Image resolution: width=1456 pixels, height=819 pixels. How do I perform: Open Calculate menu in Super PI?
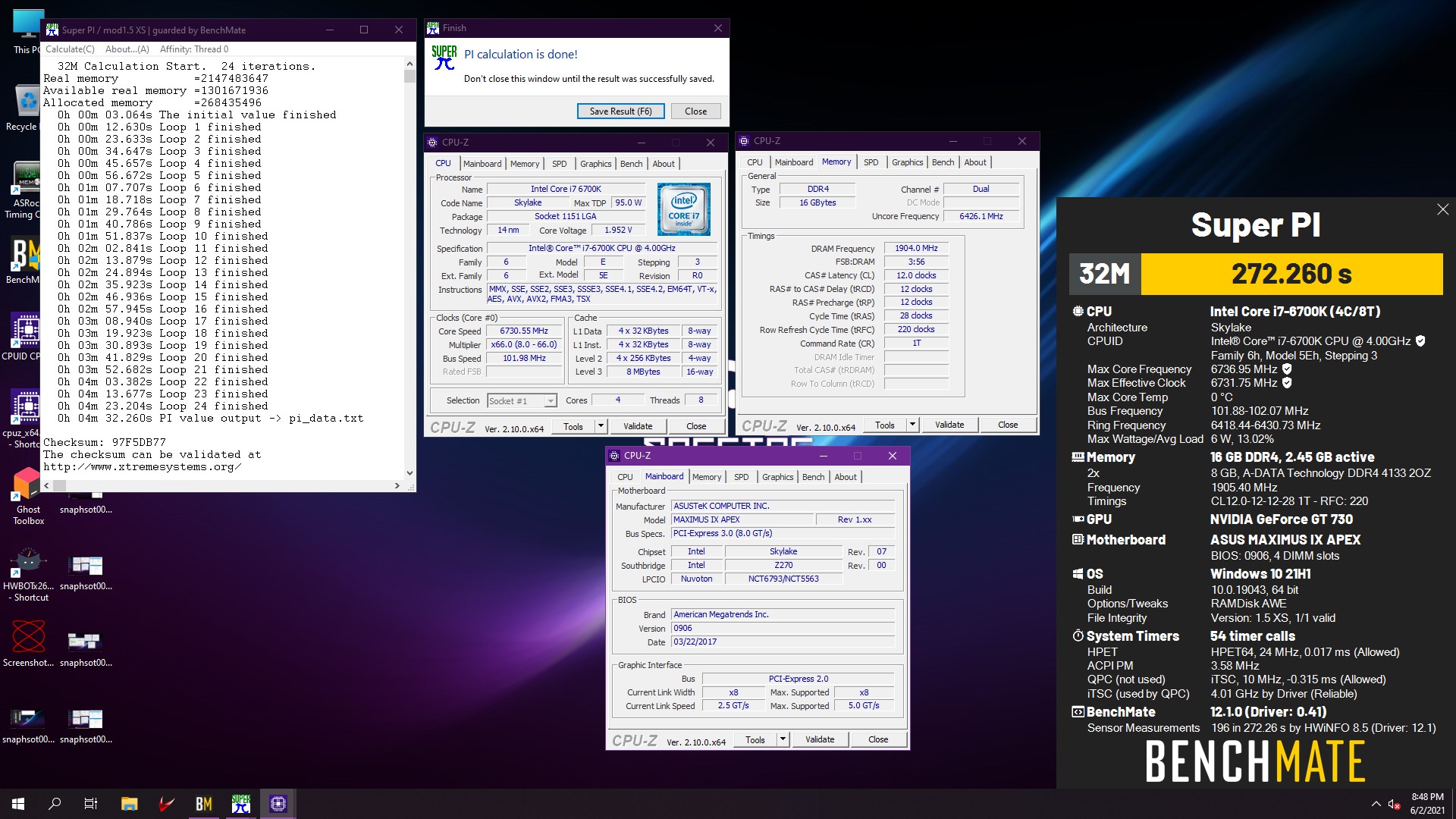(x=70, y=49)
